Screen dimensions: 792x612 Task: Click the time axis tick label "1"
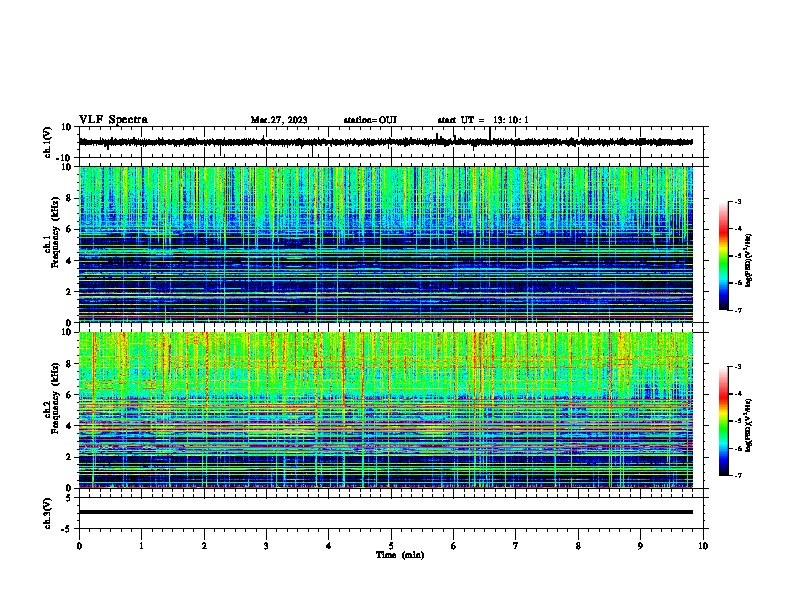pyautogui.click(x=141, y=546)
